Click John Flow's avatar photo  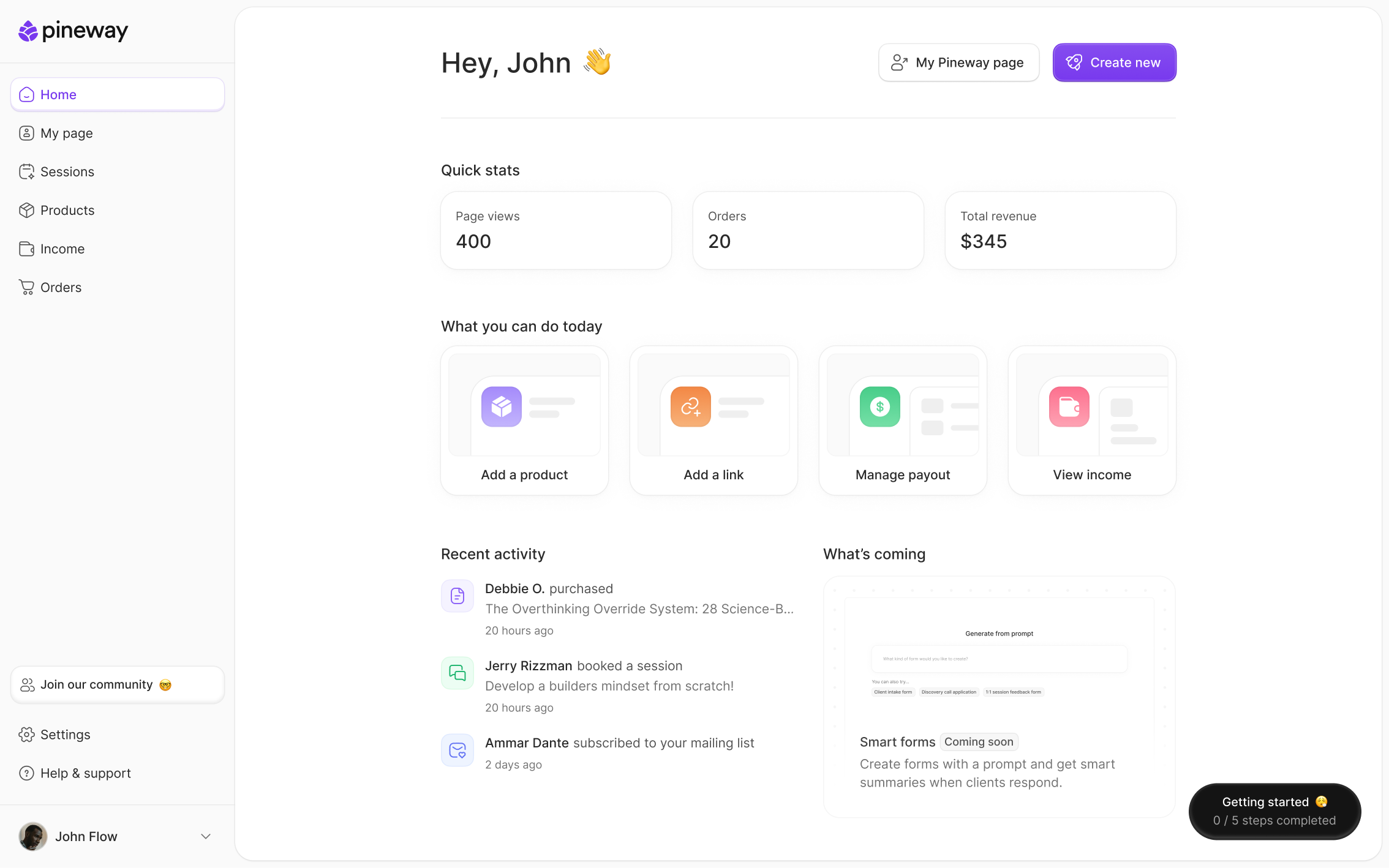[33, 836]
